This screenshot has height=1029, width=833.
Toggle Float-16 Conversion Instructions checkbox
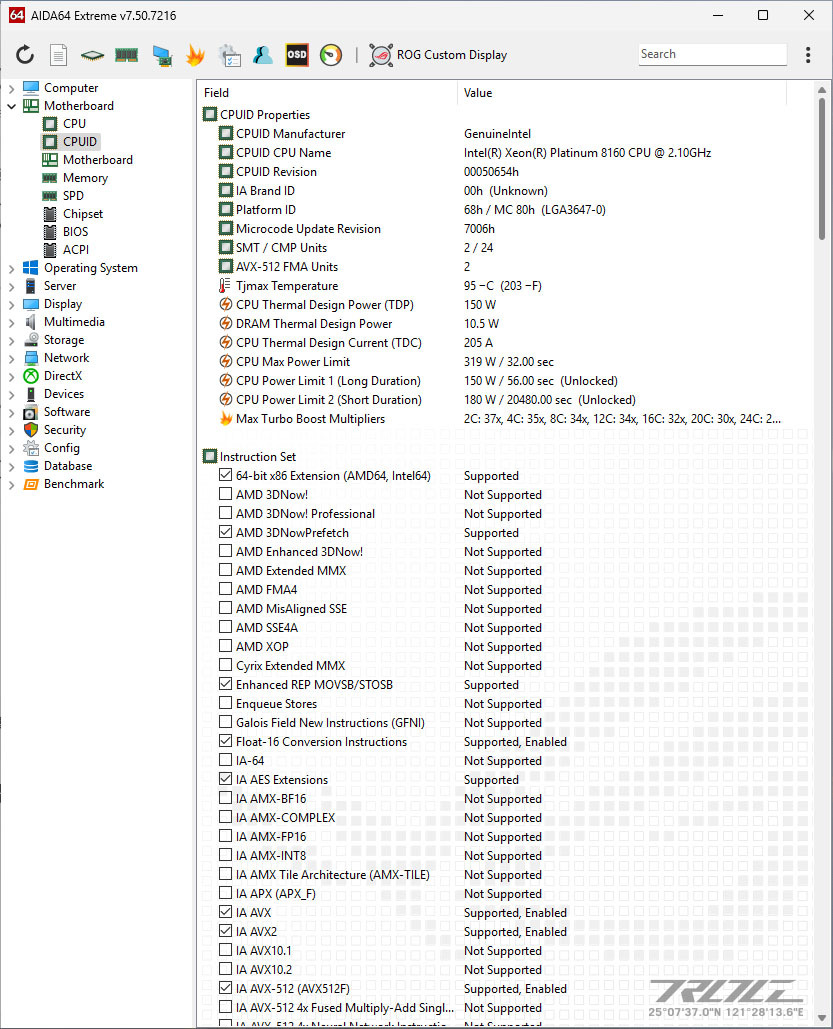(225, 741)
